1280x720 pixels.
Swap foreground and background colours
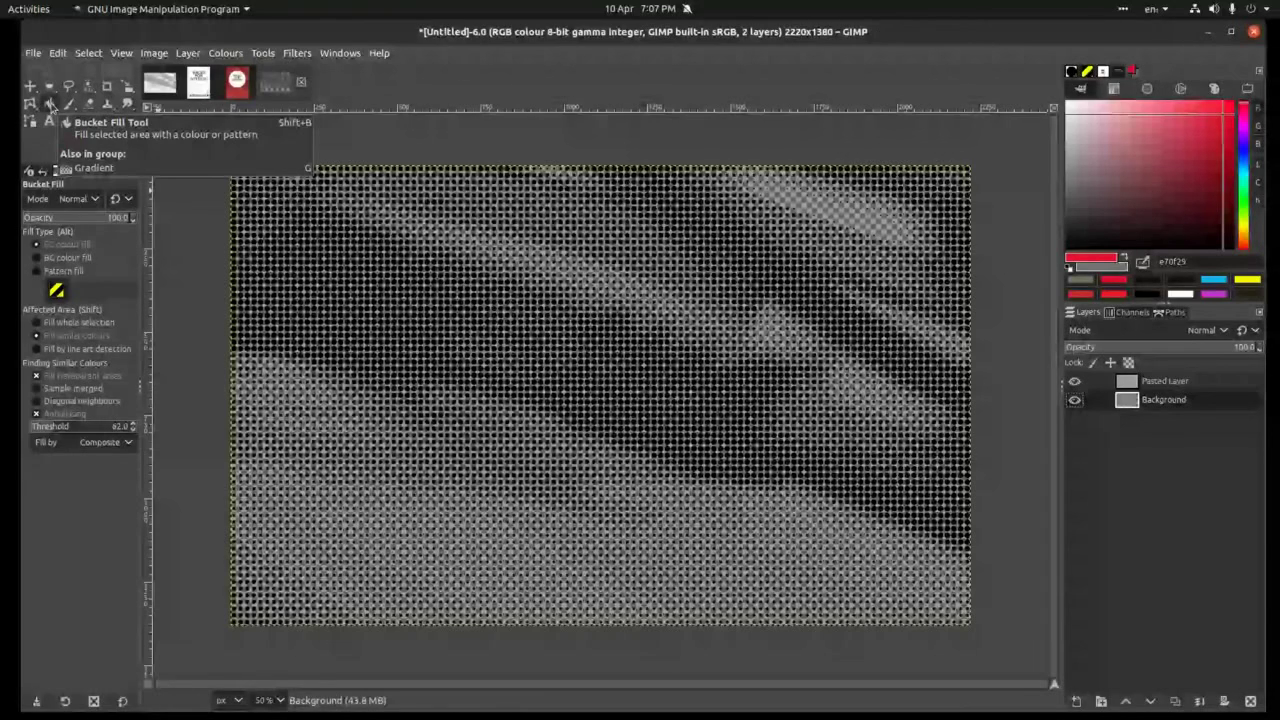(1123, 256)
